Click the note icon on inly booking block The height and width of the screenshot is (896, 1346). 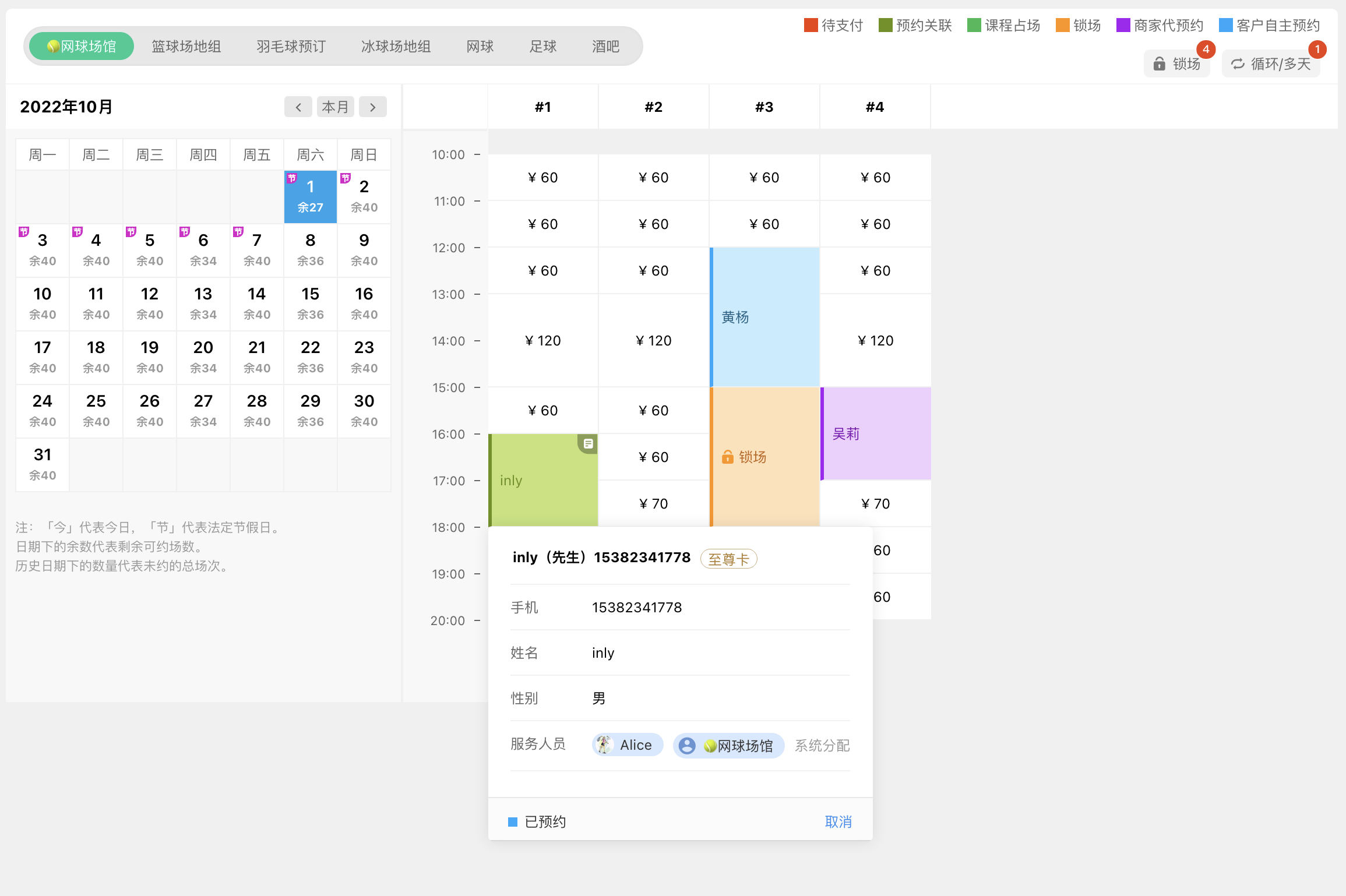[x=588, y=444]
